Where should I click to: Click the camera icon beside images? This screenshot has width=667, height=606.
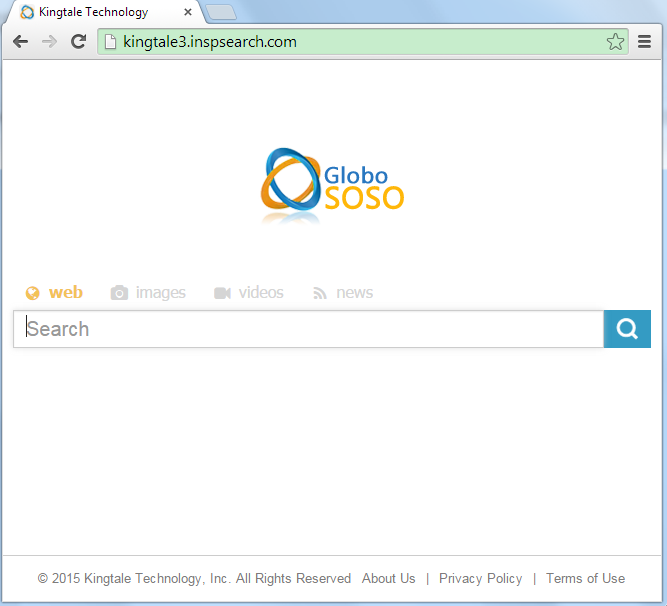click(119, 293)
